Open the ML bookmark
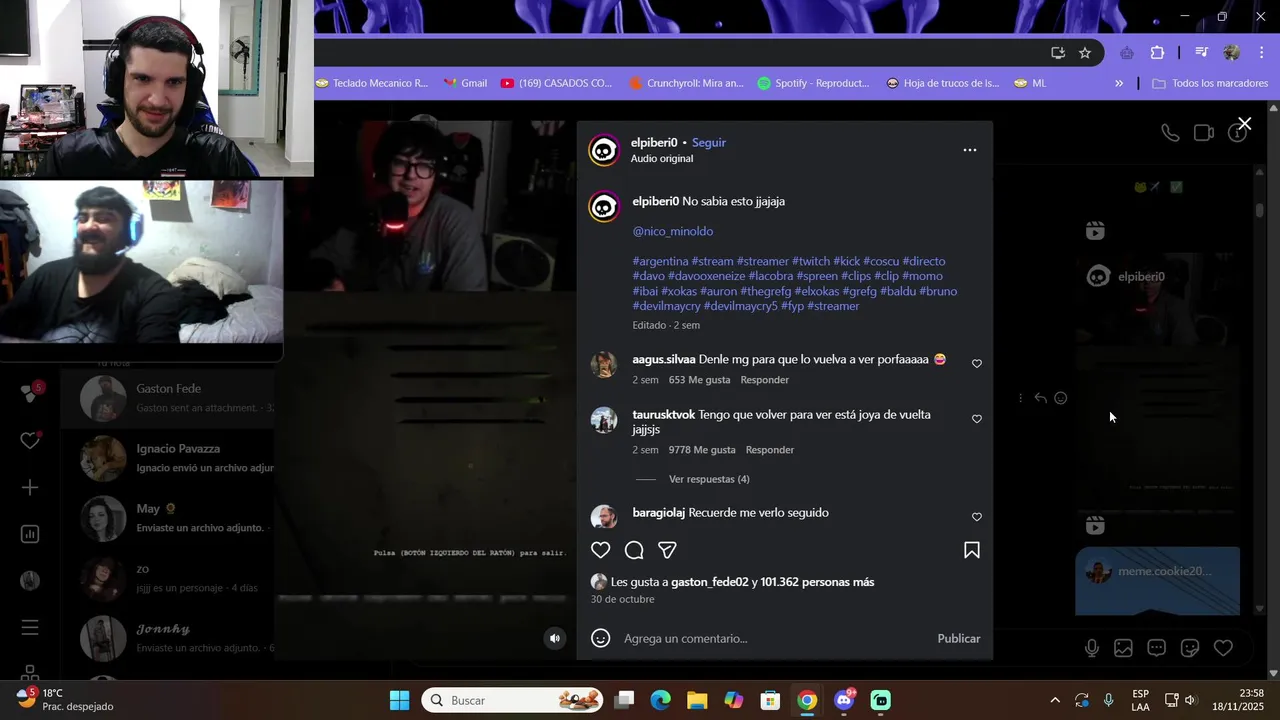 pos(1030,84)
